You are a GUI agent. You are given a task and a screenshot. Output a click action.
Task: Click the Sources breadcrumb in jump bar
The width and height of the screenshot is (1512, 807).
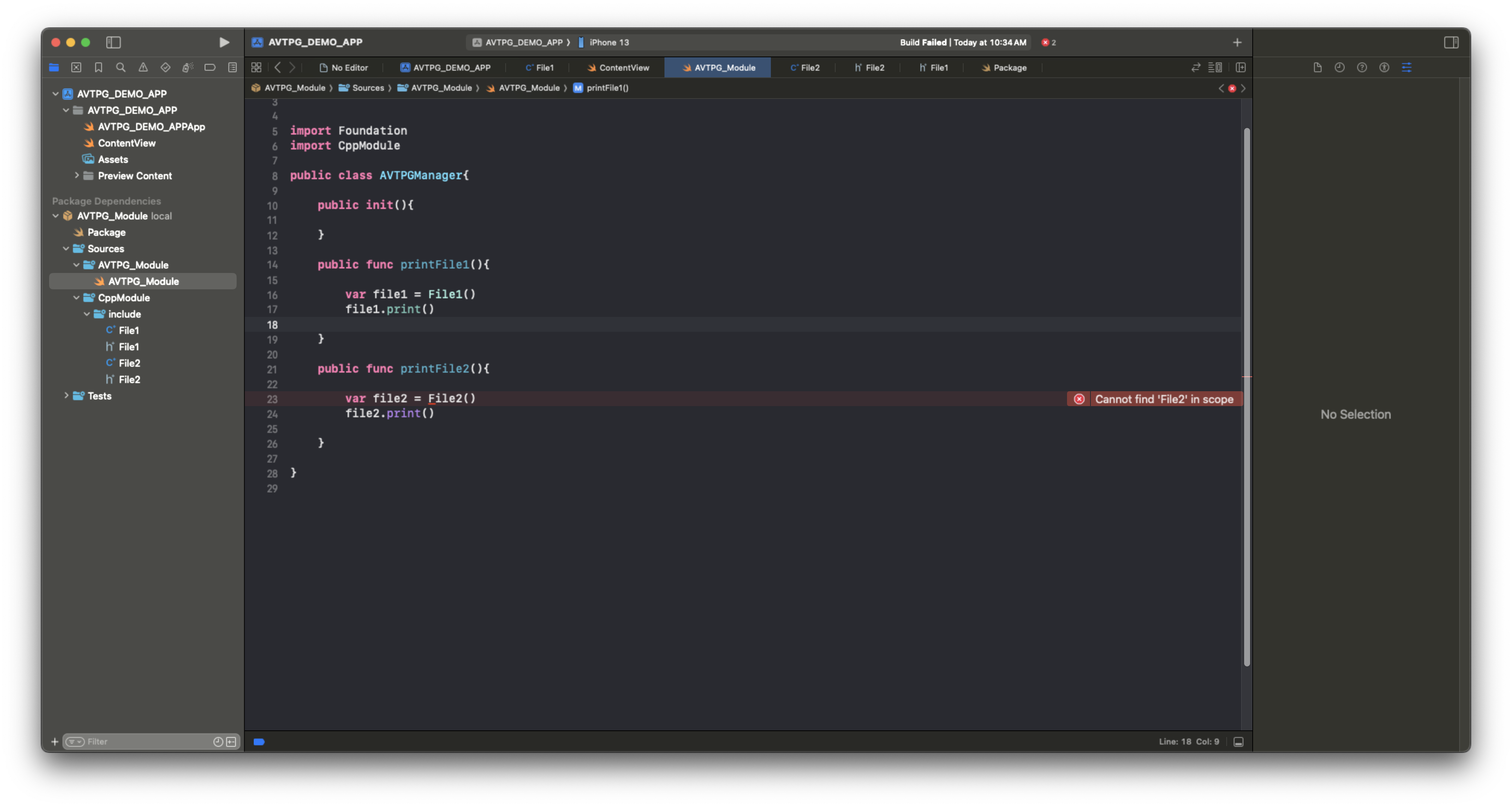click(x=362, y=88)
